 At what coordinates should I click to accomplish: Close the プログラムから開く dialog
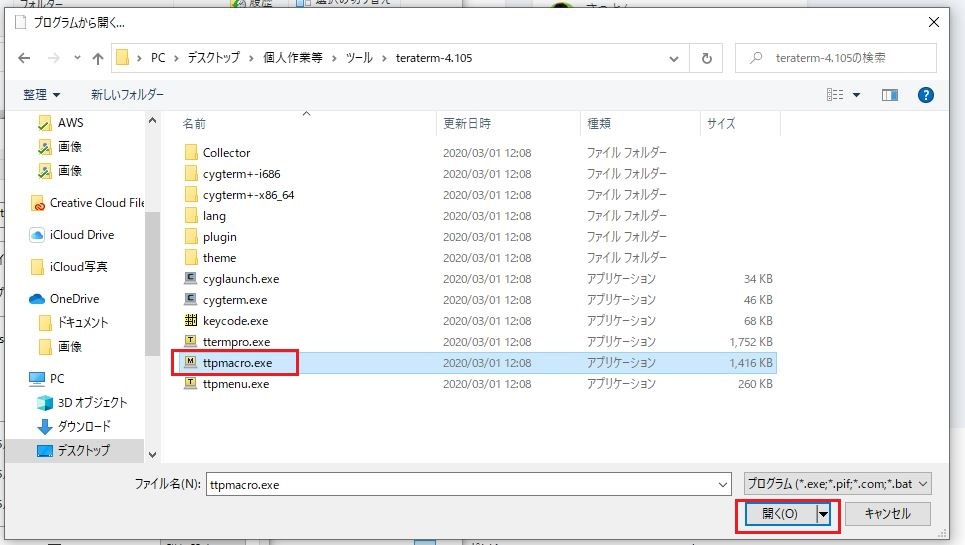[933, 23]
